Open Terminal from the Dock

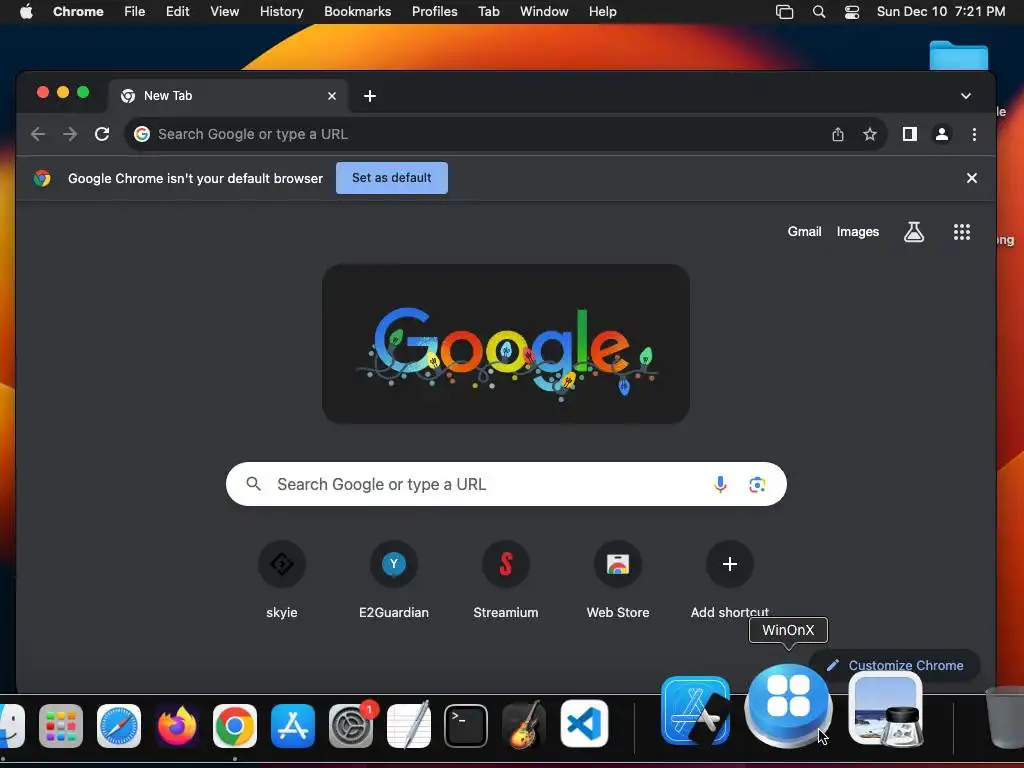tap(466, 726)
